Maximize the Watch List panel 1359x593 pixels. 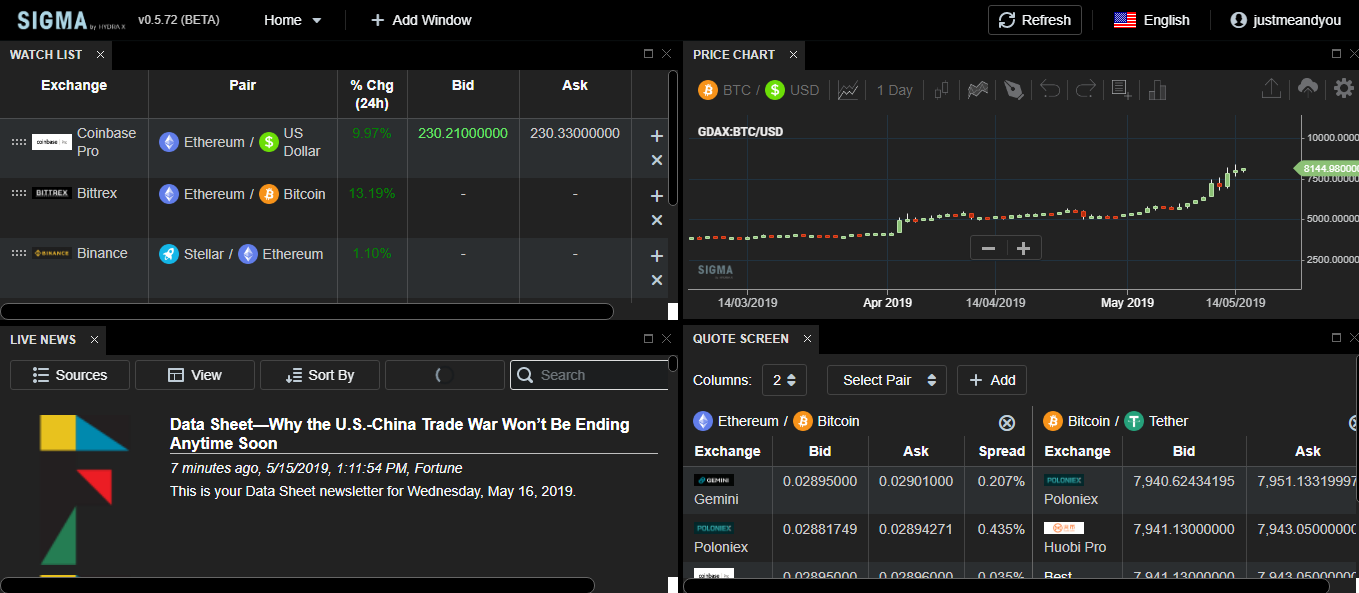(648, 54)
